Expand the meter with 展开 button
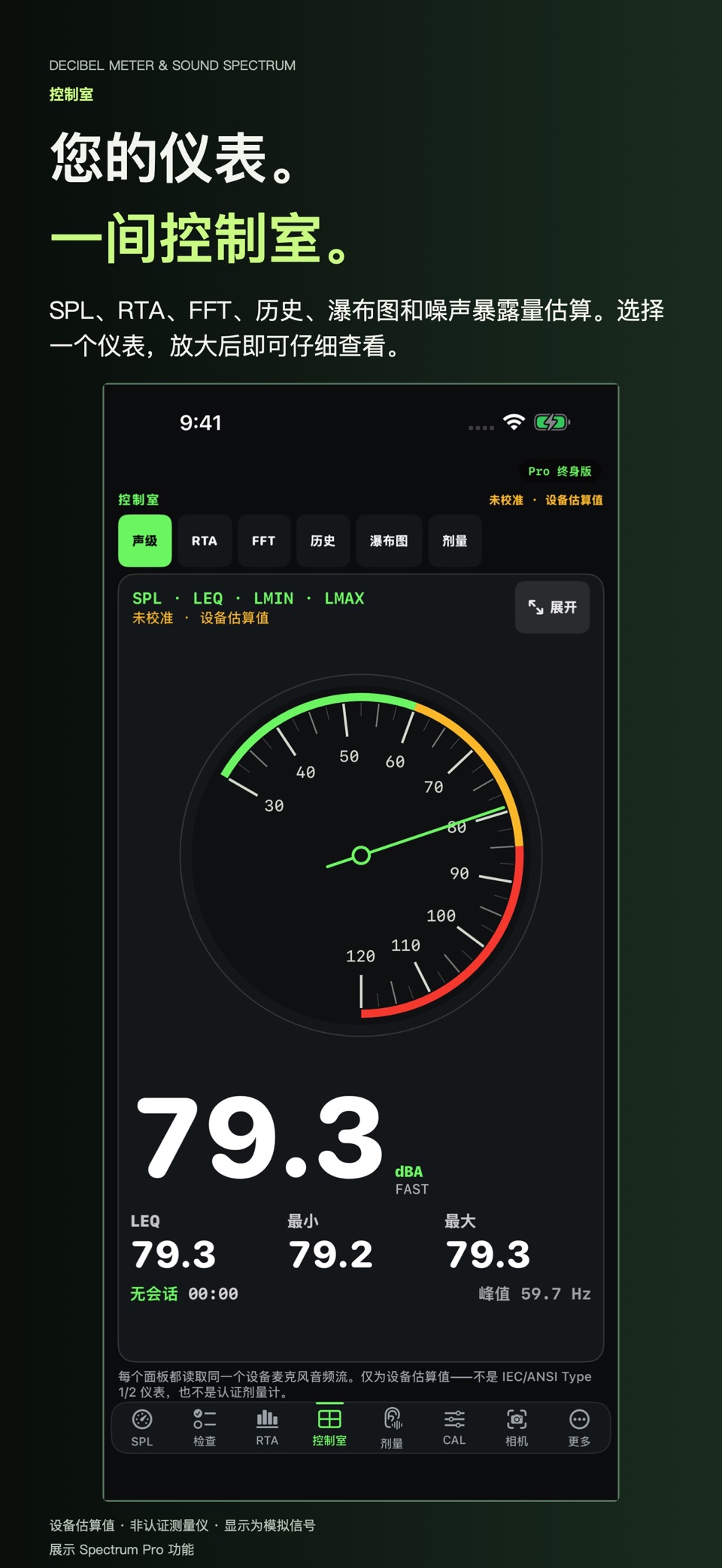This screenshot has height=1568, width=722. click(552, 607)
